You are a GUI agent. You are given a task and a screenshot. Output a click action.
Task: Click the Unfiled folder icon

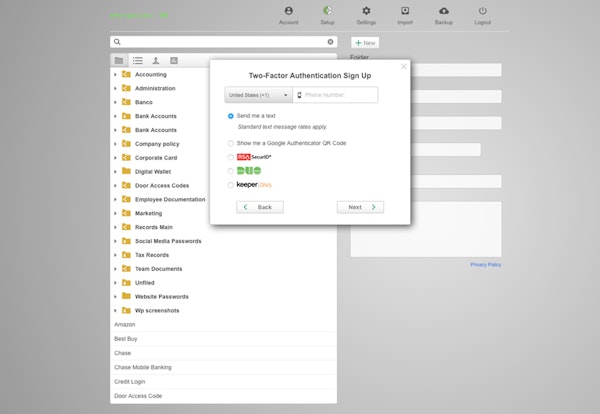(126, 282)
